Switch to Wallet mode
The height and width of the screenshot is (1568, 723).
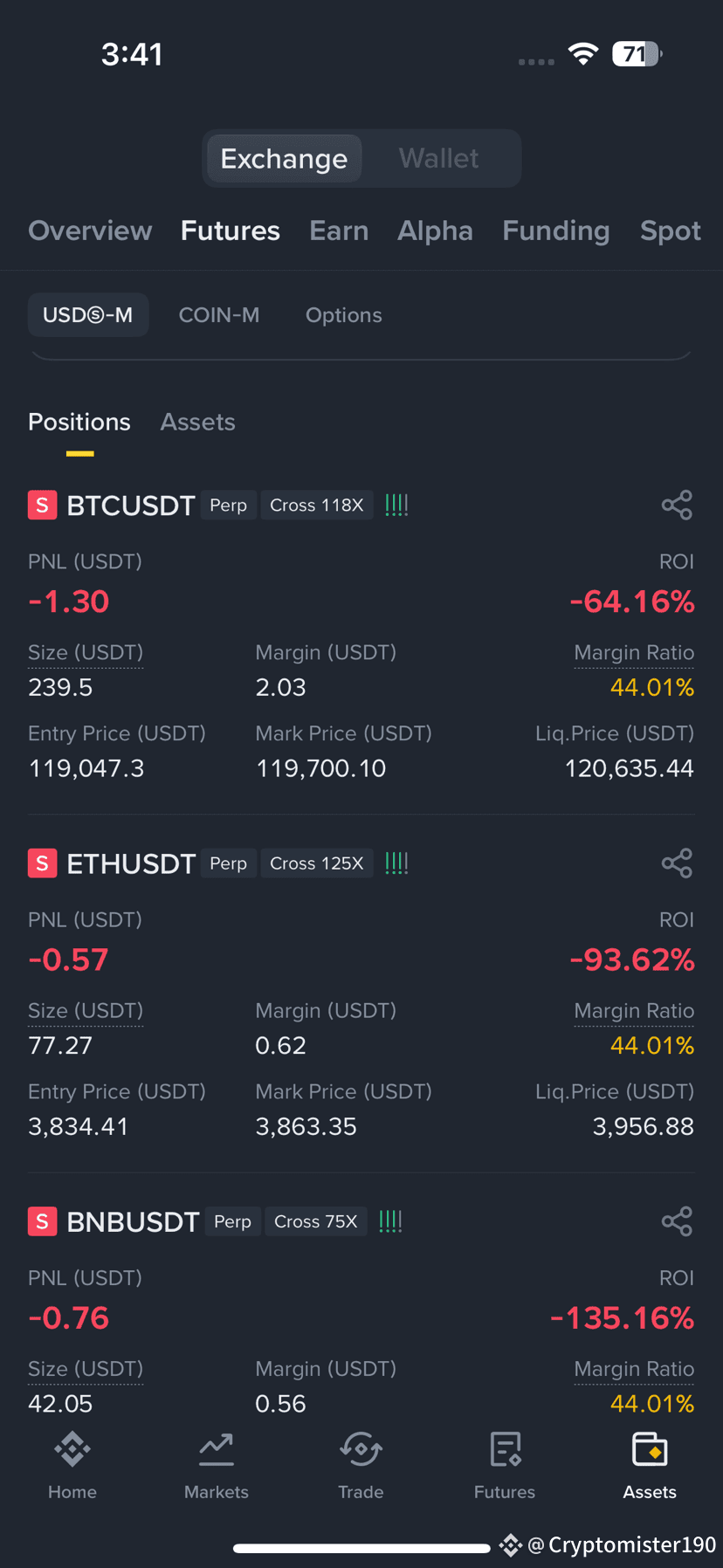click(x=438, y=158)
